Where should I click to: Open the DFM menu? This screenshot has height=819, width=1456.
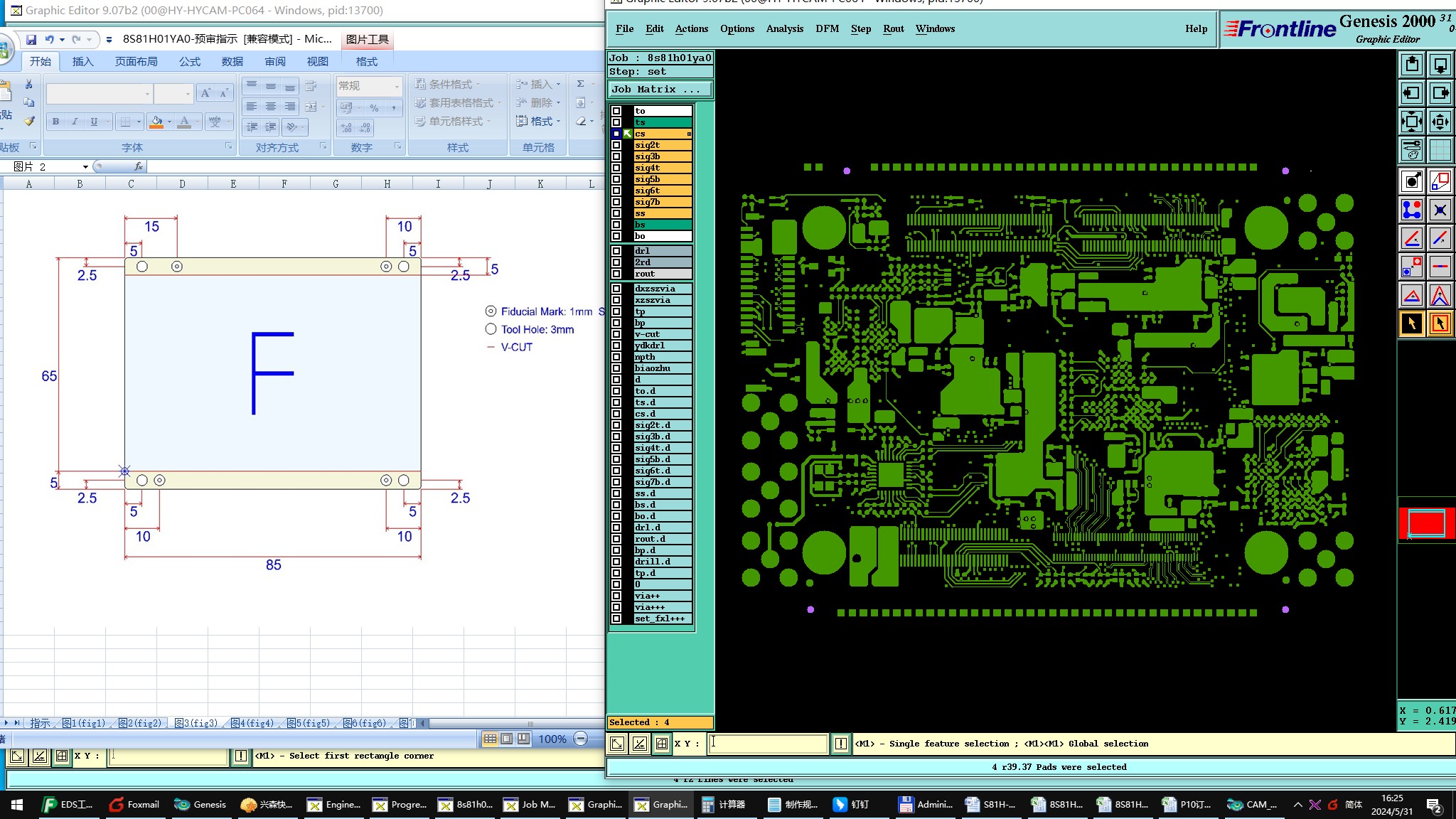pyautogui.click(x=827, y=28)
